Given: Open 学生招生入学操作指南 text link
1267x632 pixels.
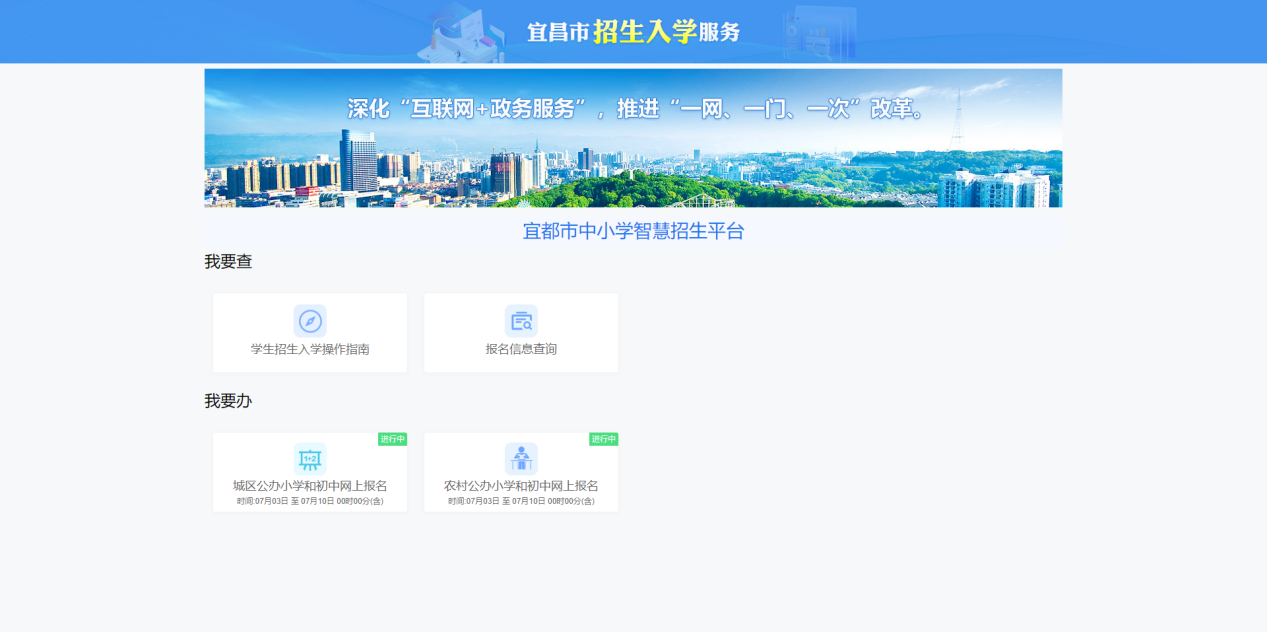Looking at the screenshot, I should [310, 349].
